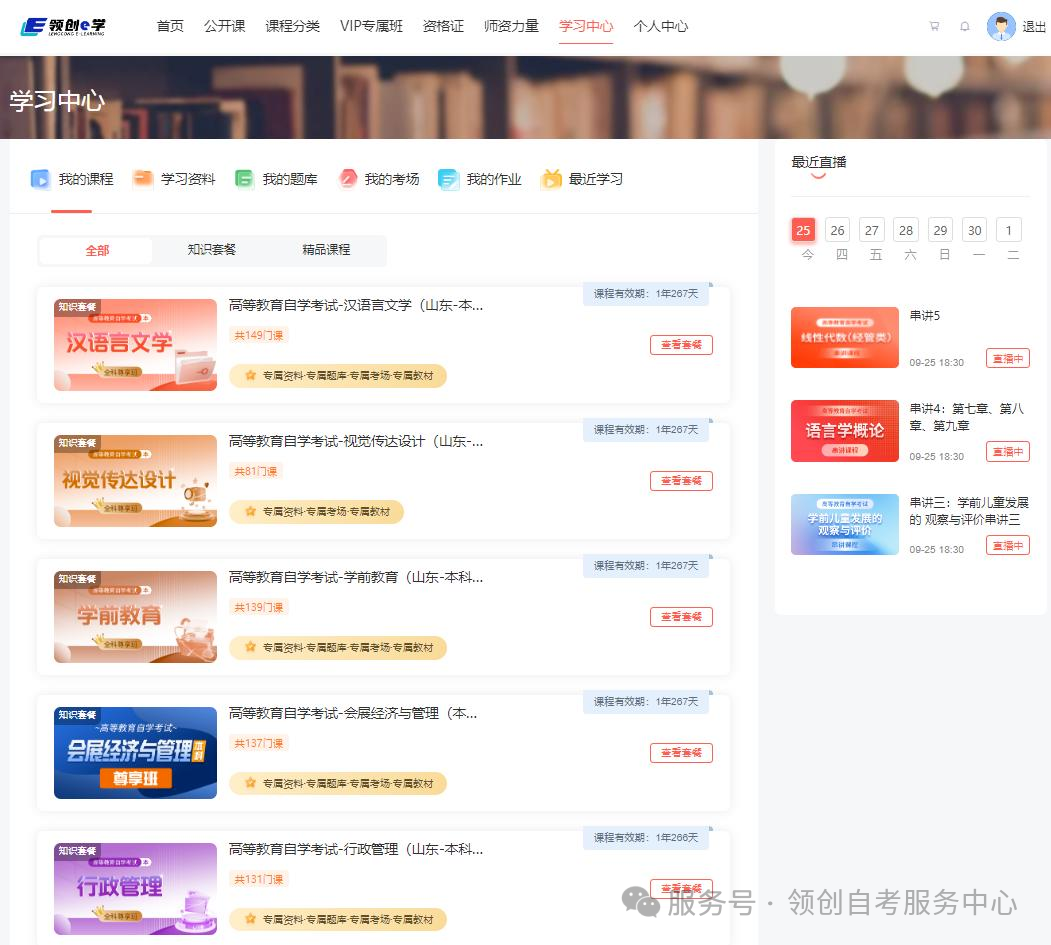Click the 我的题库 green icon

click(x=244, y=179)
